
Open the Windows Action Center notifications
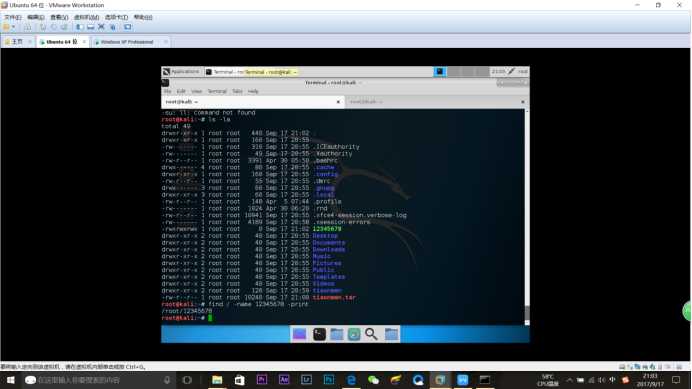(x=676, y=380)
